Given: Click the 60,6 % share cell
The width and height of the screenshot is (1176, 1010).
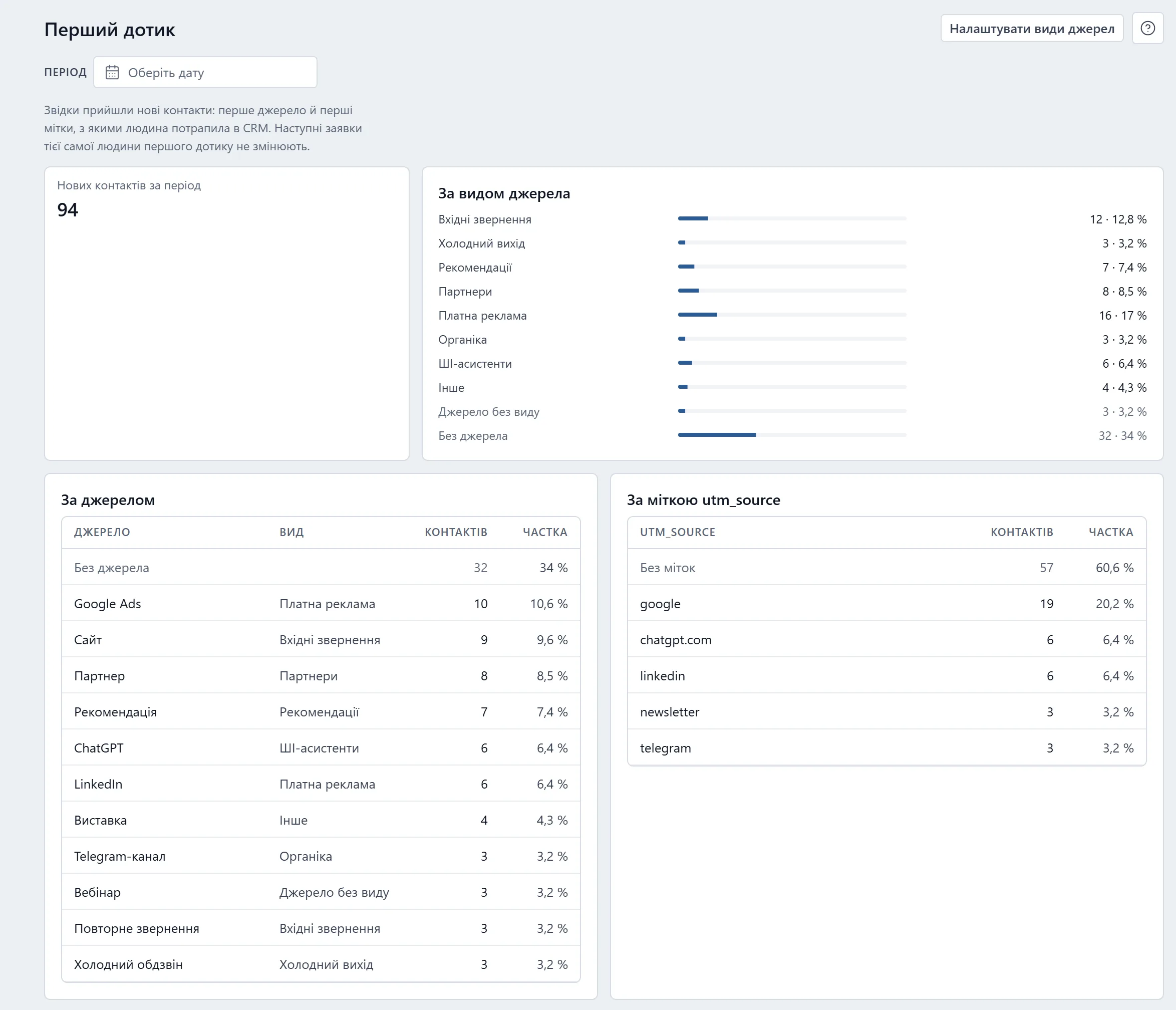Looking at the screenshot, I should [1114, 568].
